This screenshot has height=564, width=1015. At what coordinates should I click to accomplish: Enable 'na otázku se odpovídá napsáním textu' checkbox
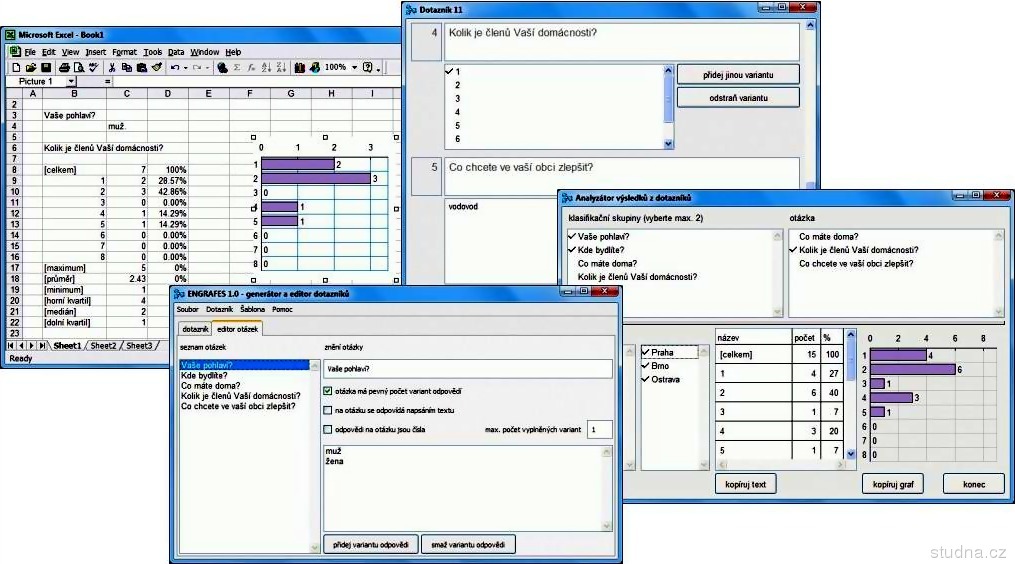click(328, 411)
